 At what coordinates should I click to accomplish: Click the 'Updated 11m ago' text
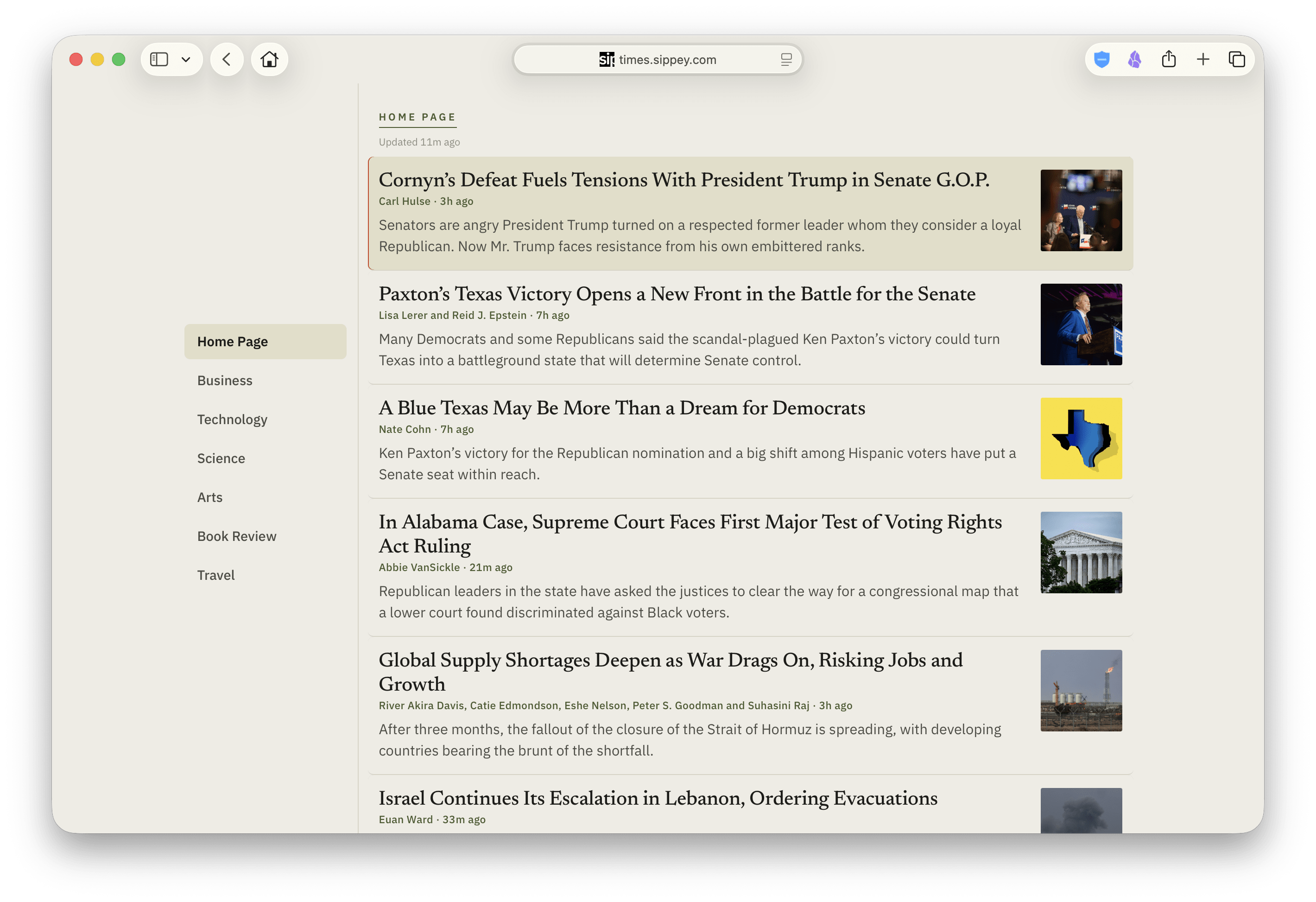pos(419,142)
